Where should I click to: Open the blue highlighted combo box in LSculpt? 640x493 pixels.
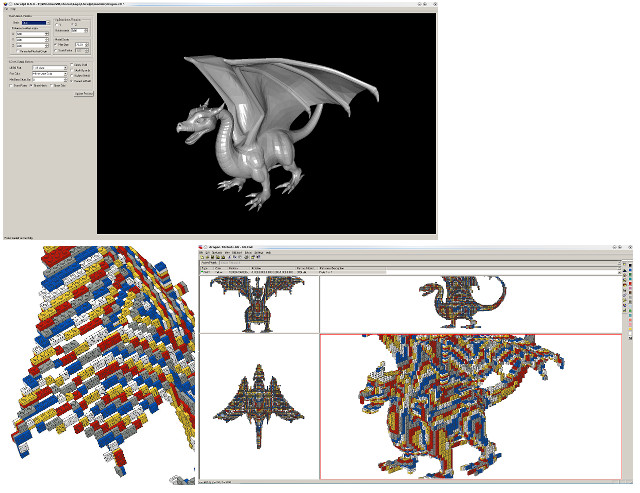click(x=36, y=23)
